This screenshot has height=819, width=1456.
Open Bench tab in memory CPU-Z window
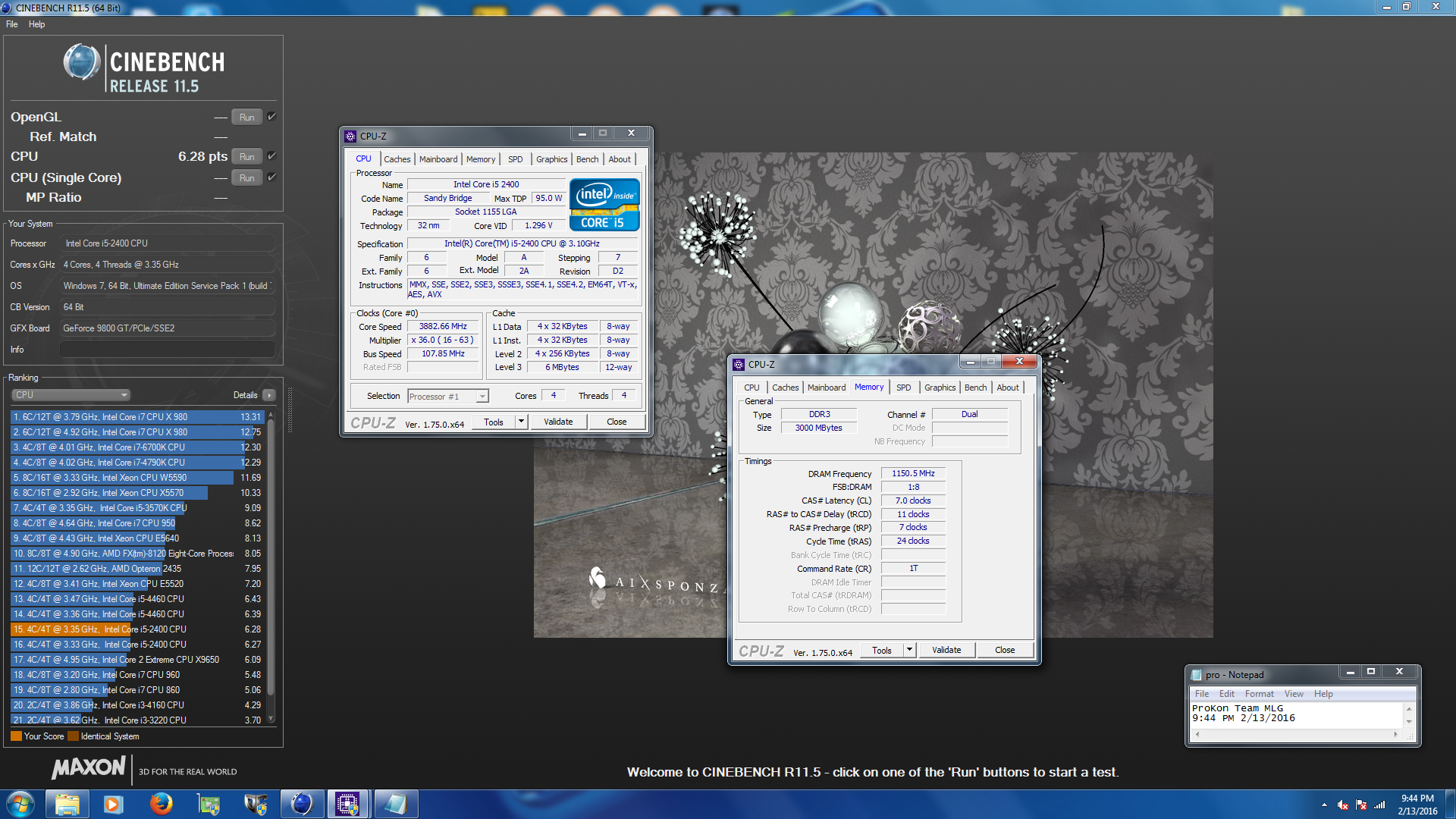click(975, 388)
